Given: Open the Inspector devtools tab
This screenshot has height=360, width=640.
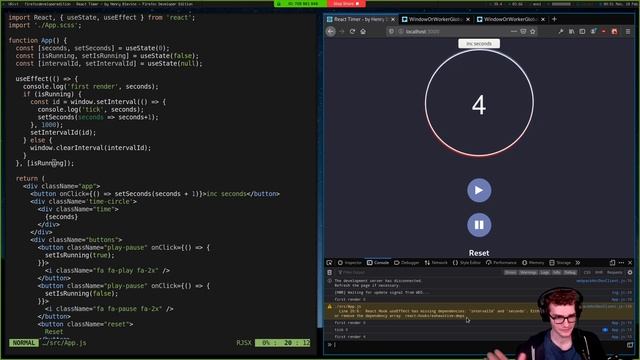Looking at the screenshot, I should point(350,262).
